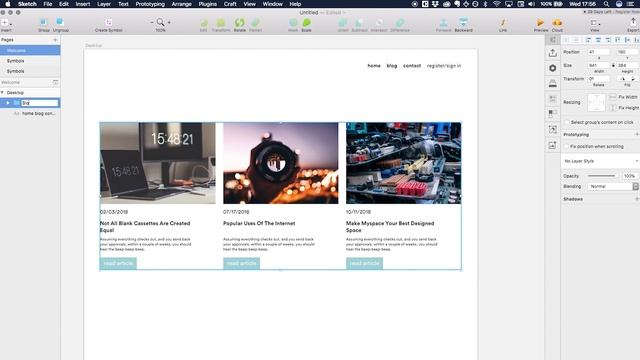Click the Backward arrange icon
Image resolution: width=640 pixels, height=360 pixels.
(x=464, y=24)
